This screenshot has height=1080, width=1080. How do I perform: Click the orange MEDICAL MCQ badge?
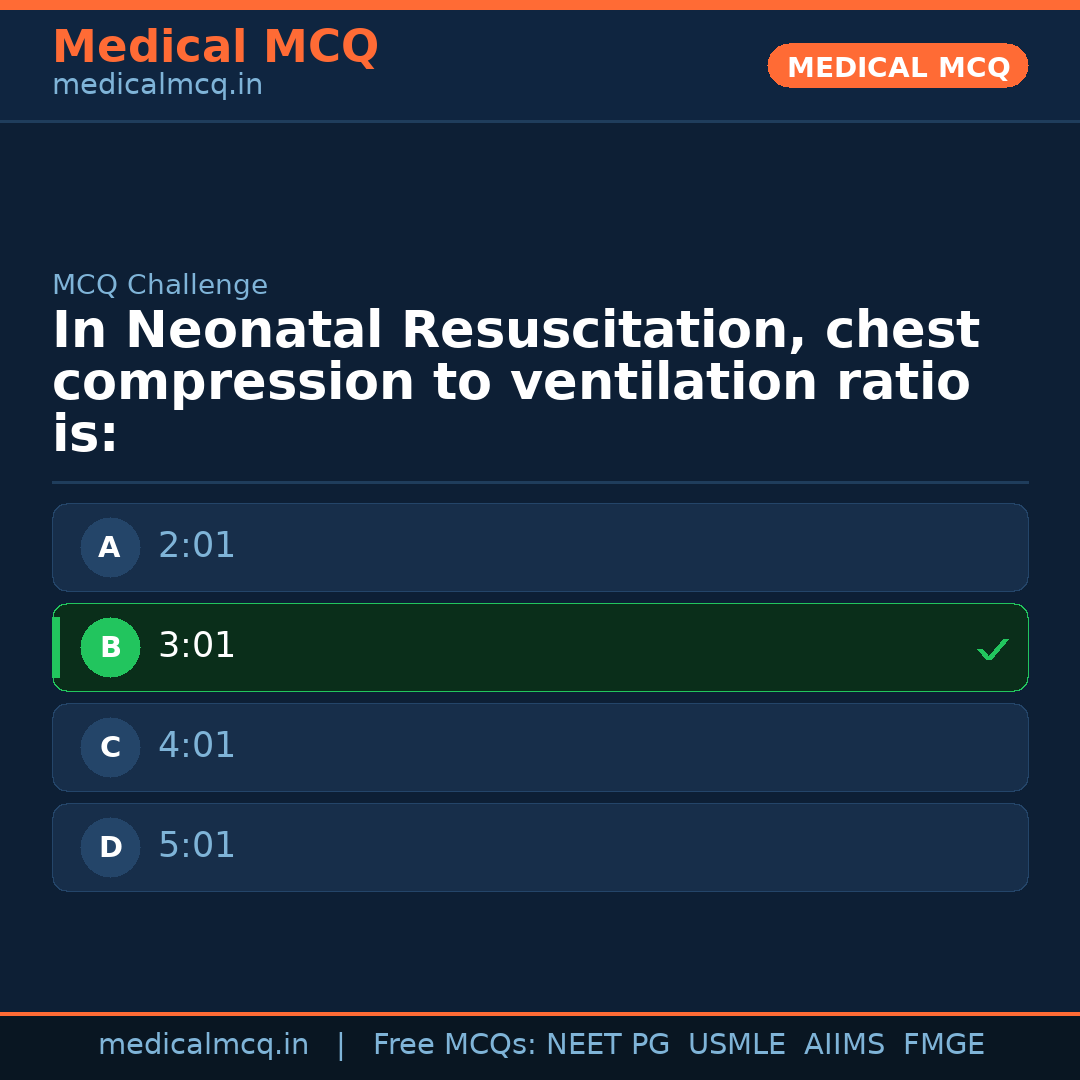tap(897, 66)
